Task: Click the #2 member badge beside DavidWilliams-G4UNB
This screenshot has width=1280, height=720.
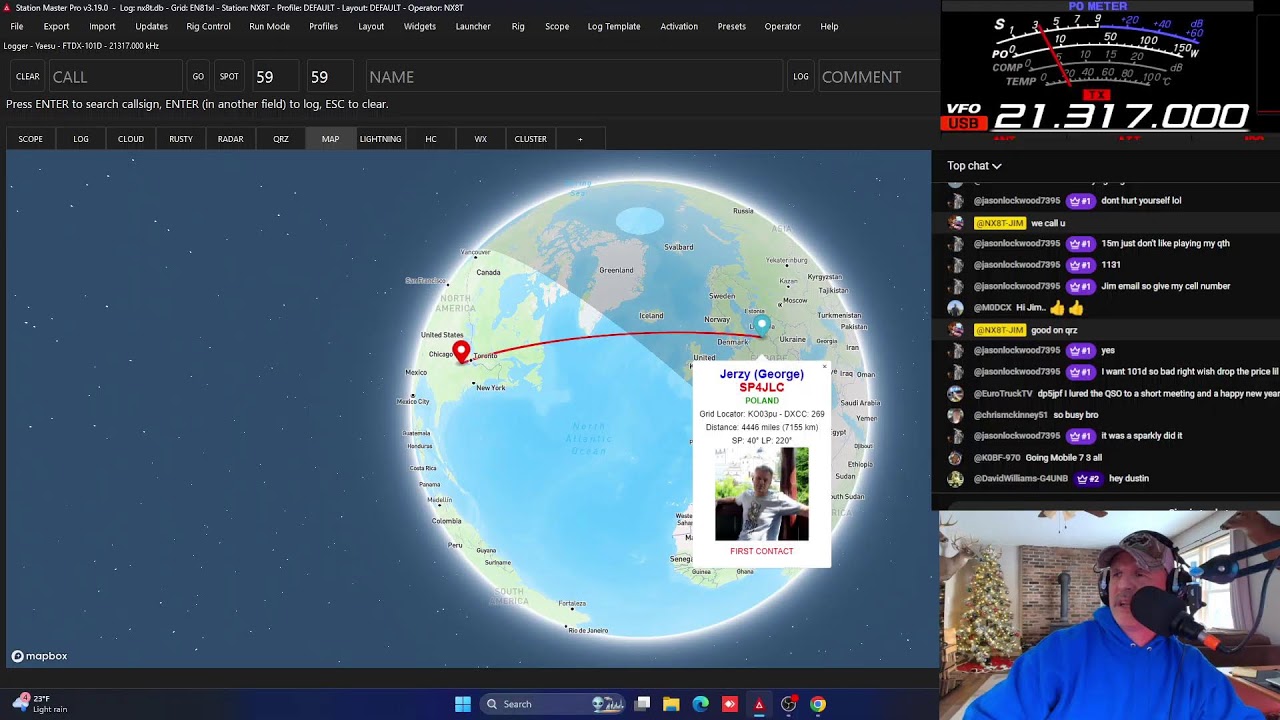Action: tap(1088, 479)
